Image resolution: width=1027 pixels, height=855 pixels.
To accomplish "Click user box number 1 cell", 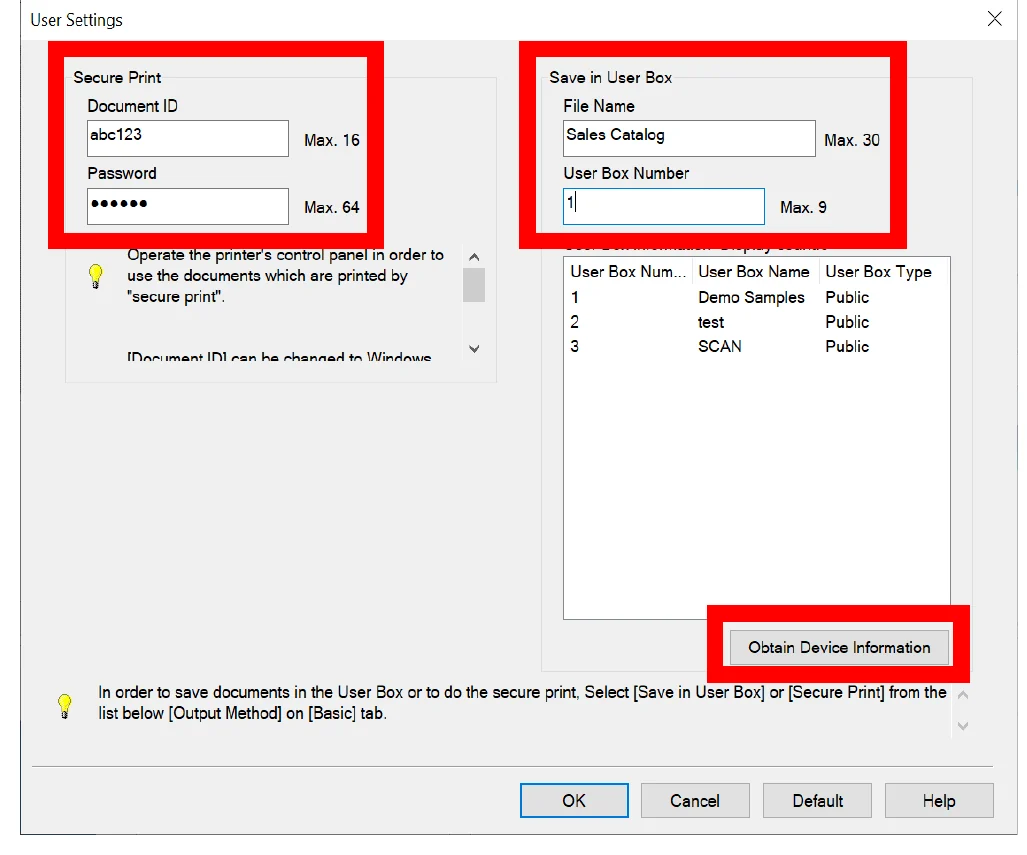I will (575, 297).
